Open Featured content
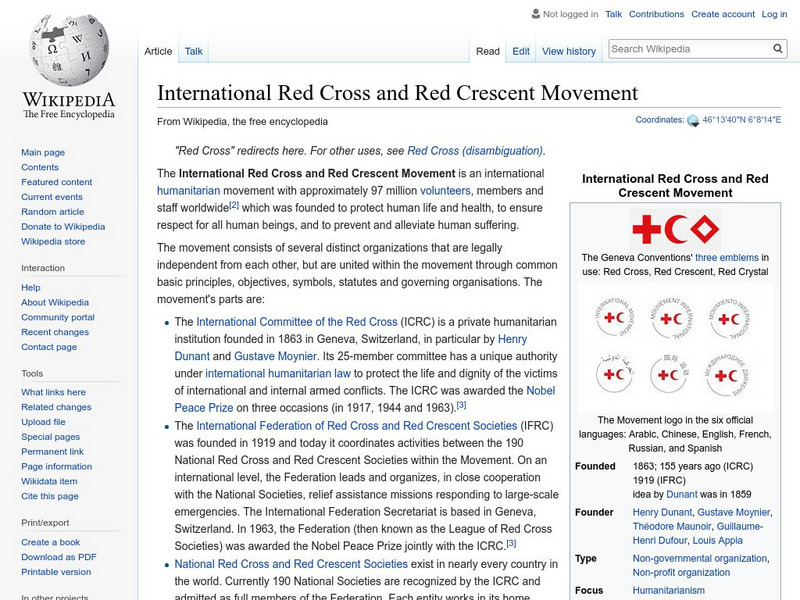800x600 pixels. pyautogui.click(x=57, y=182)
